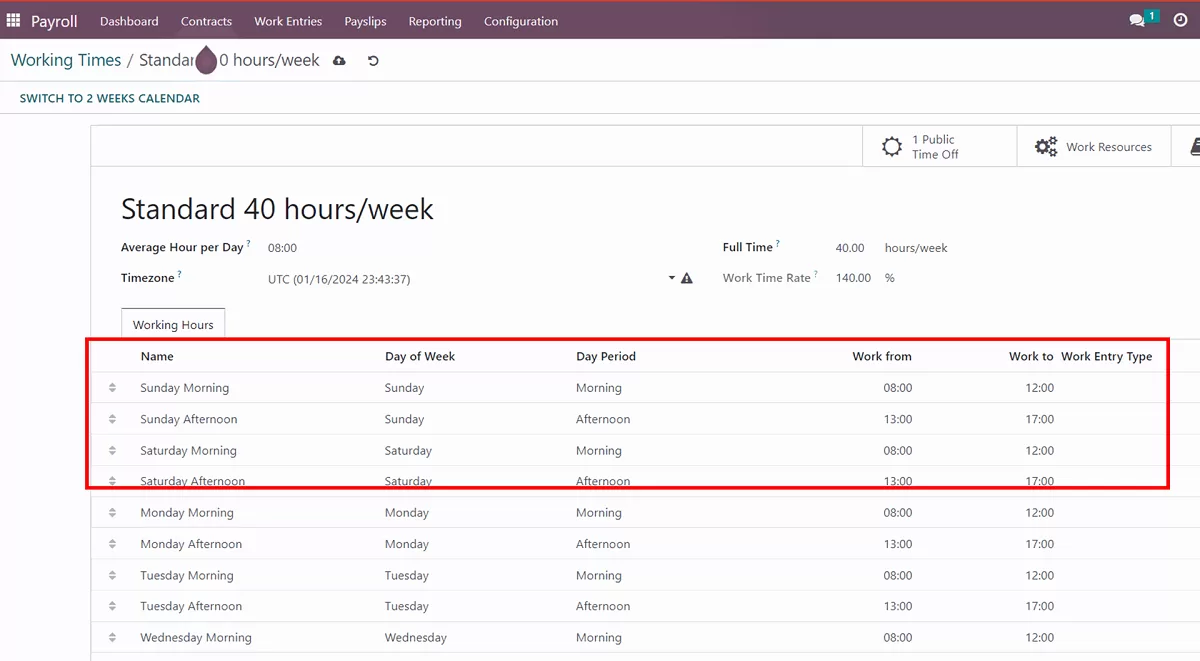Open the Timezone dropdown arrow
1200x661 pixels.
tap(672, 279)
